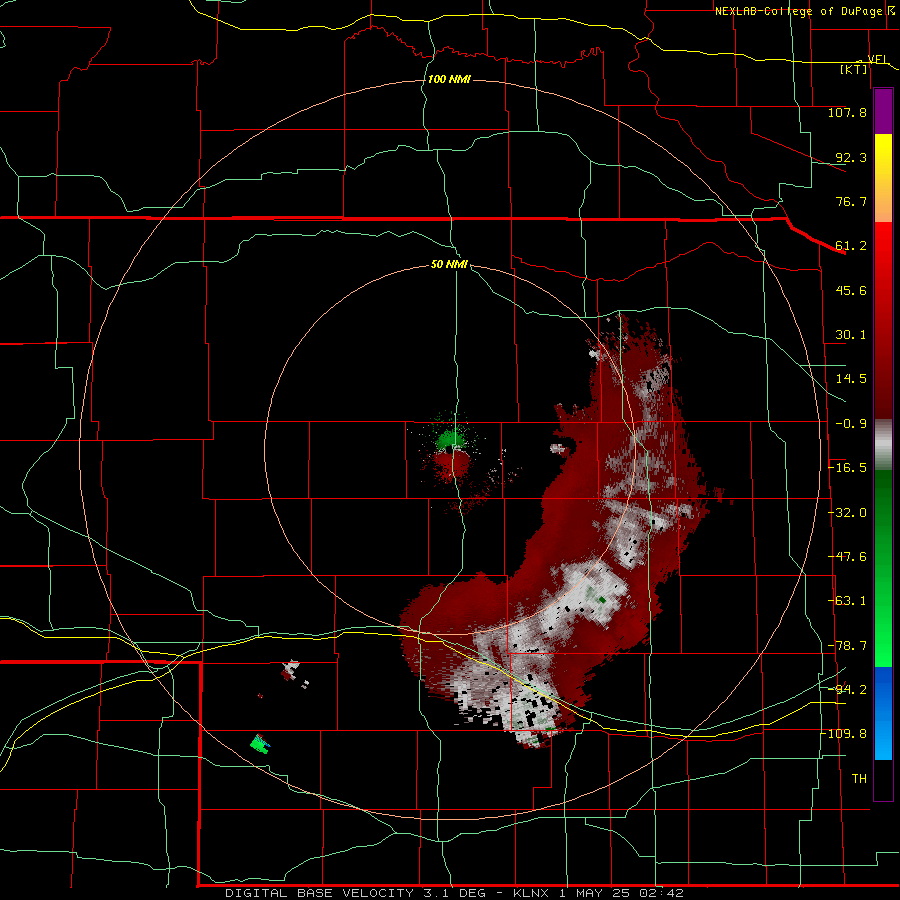Click the NEXLAB-College of DuPage title text

pyautogui.click(x=798, y=11)
